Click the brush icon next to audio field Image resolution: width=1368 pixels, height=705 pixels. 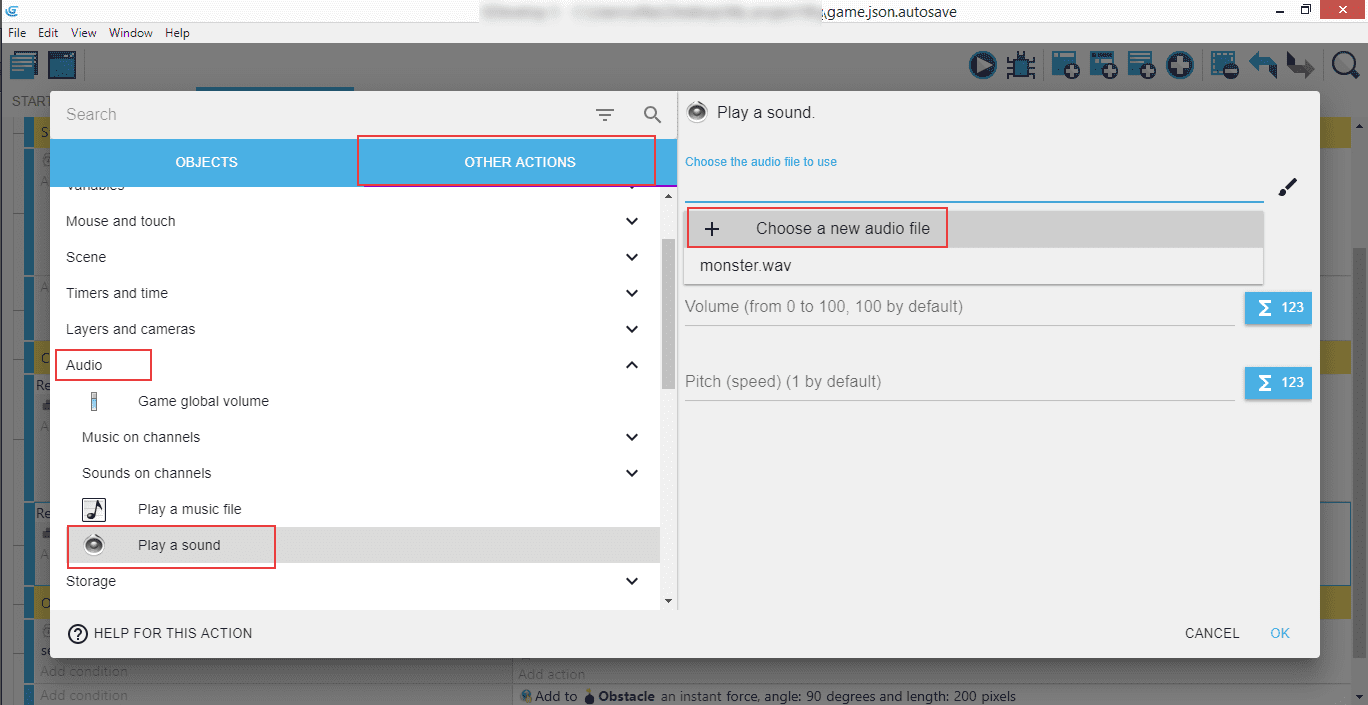pos(1288,187)
